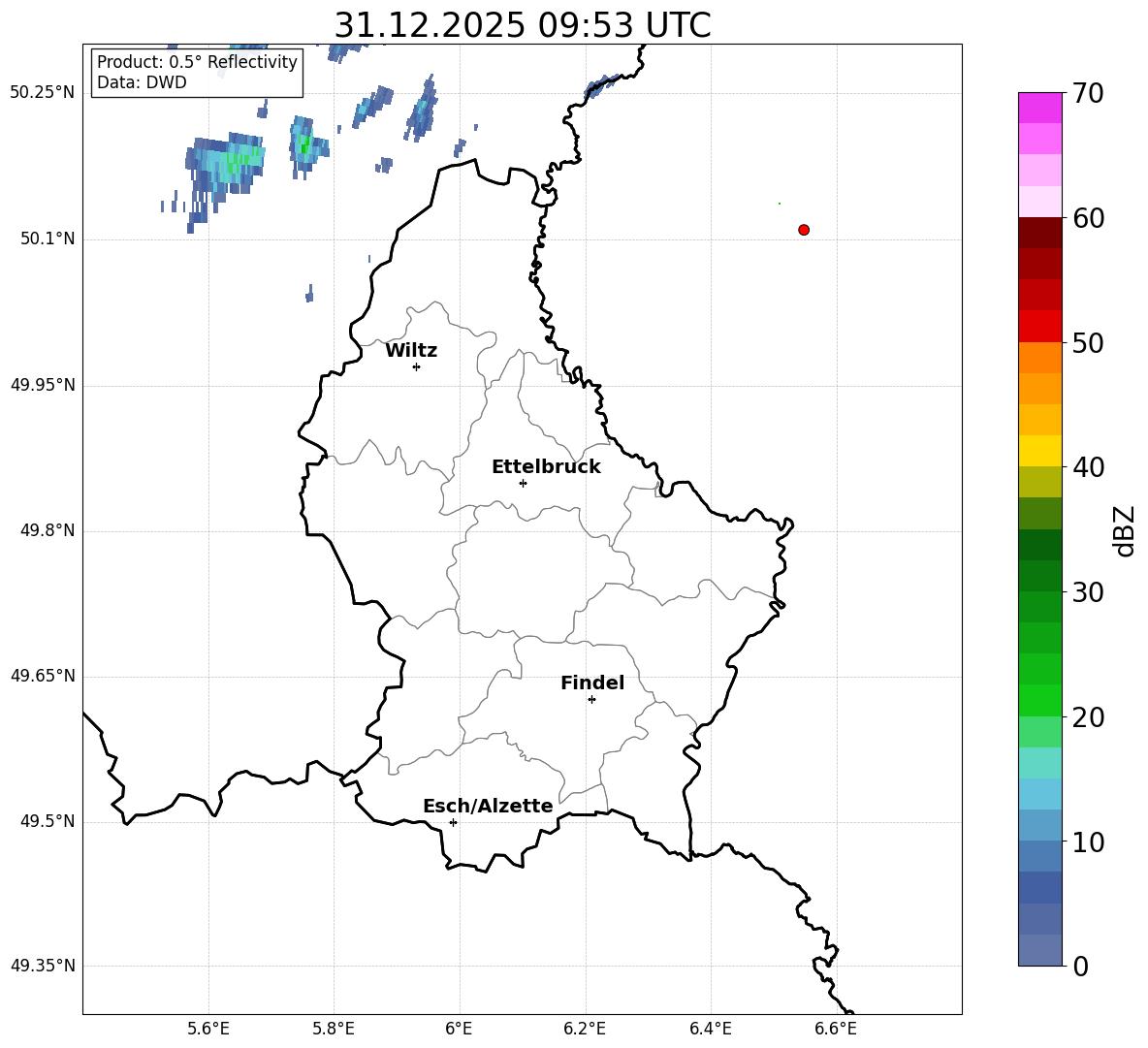
Task: Click the Esch/Alzette city label
Action: pos(488,806)
